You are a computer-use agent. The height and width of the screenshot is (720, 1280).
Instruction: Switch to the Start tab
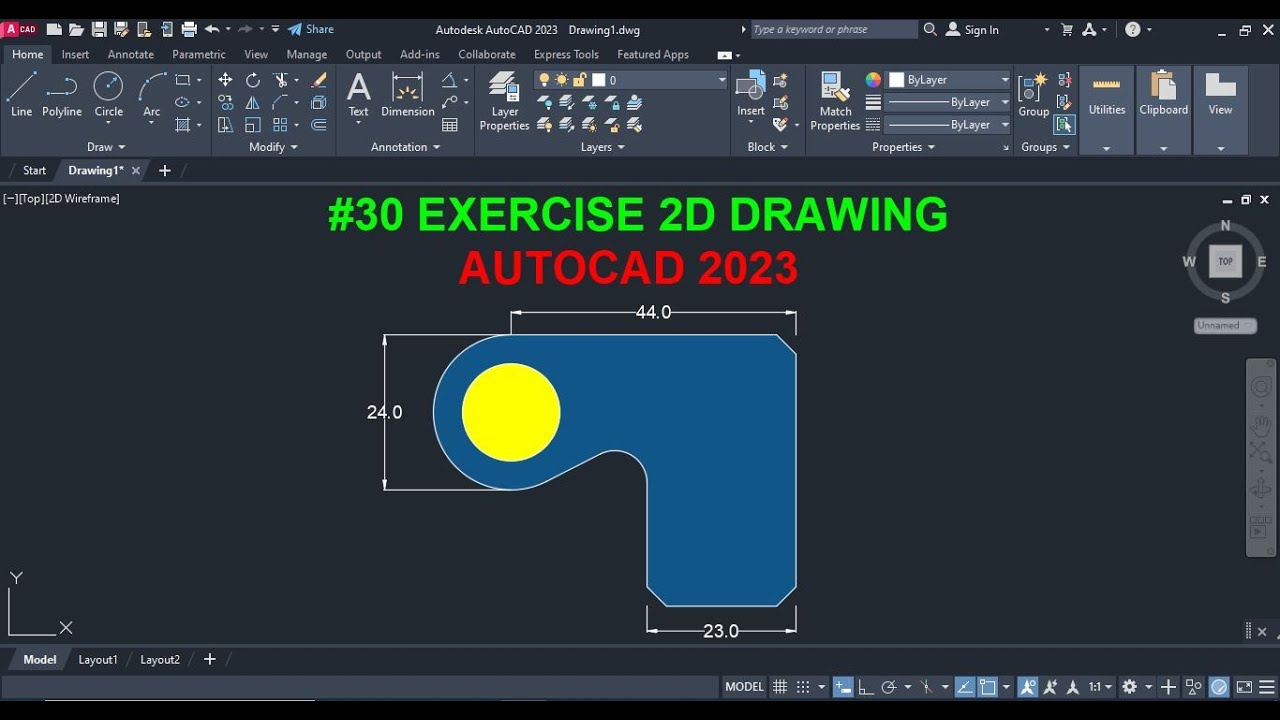pyautogui.click(x=34, y=170)
